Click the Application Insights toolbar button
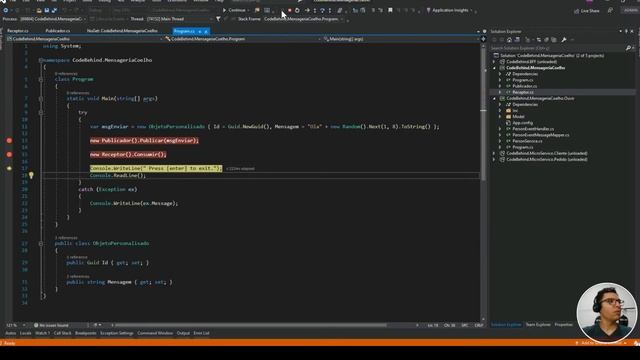The width and height of the screenshot is (640, 360). [x=449, y=10]
